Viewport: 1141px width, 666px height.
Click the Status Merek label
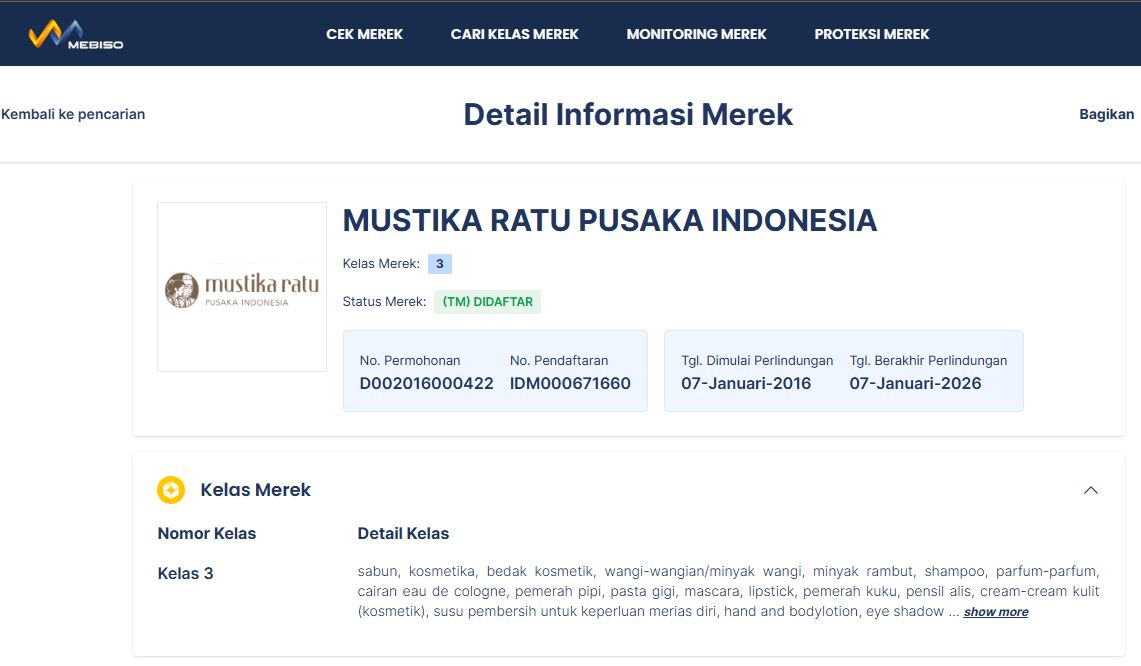coord(384,301)
